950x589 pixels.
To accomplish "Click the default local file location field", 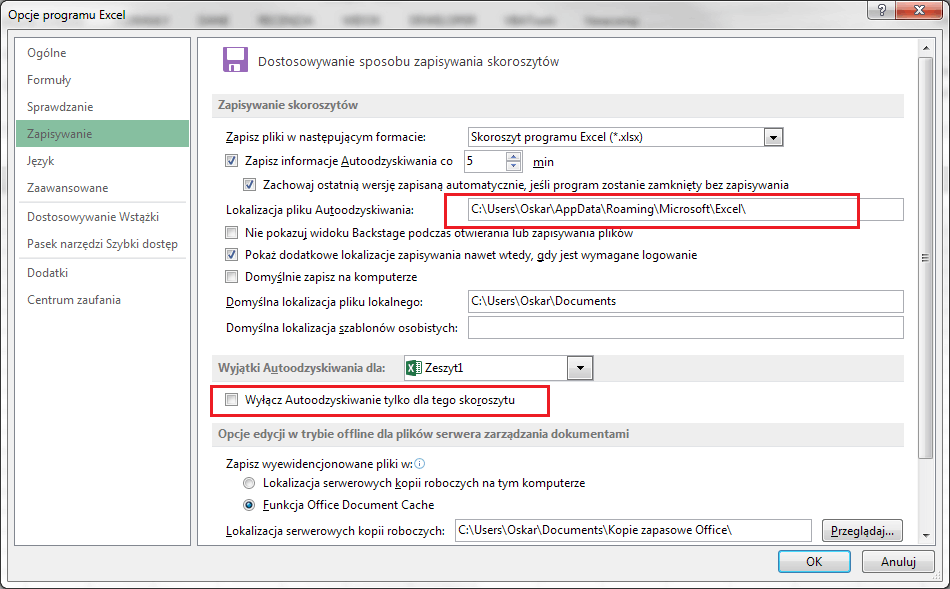I will 685,301.
